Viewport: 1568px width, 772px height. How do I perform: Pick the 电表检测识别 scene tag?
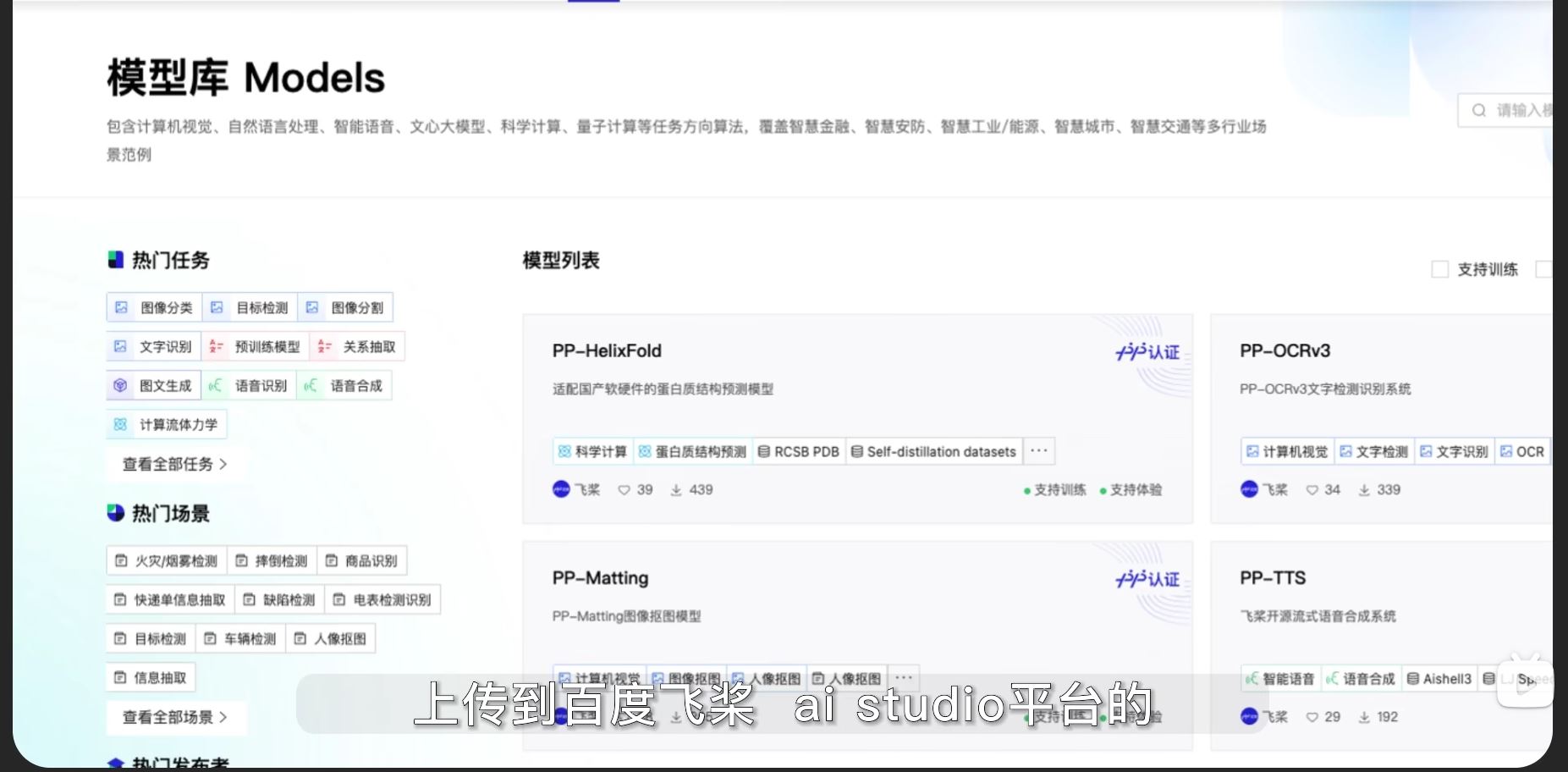pyautogui.click(x=382, y=599)
